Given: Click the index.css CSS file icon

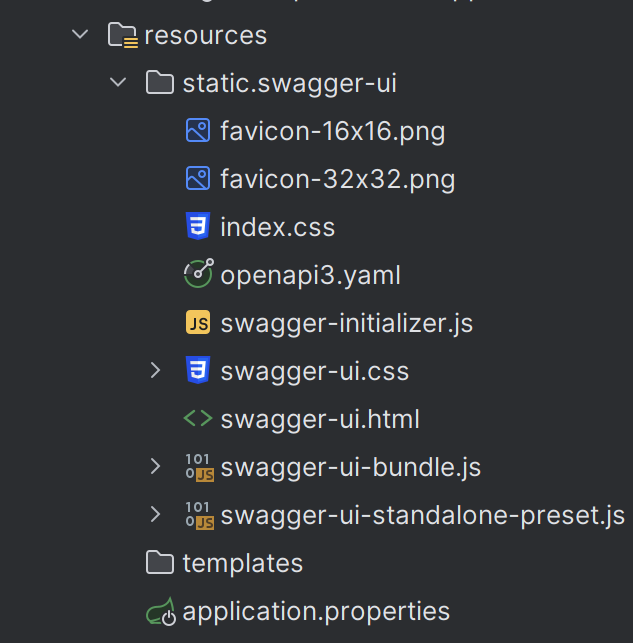Looking at the screenshot, I should [x=198, y=226].
